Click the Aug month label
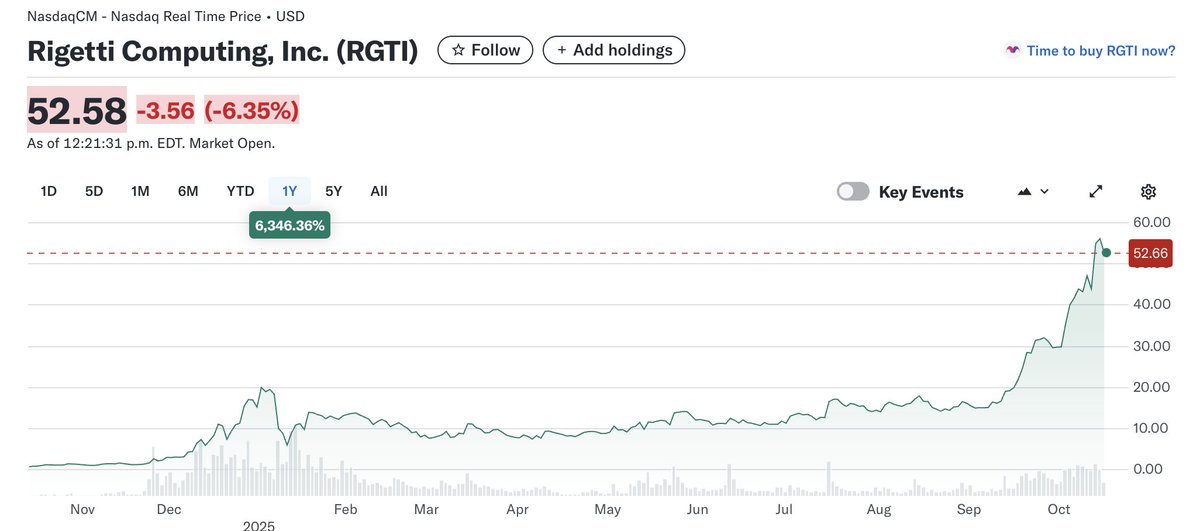 pos(878,510)
